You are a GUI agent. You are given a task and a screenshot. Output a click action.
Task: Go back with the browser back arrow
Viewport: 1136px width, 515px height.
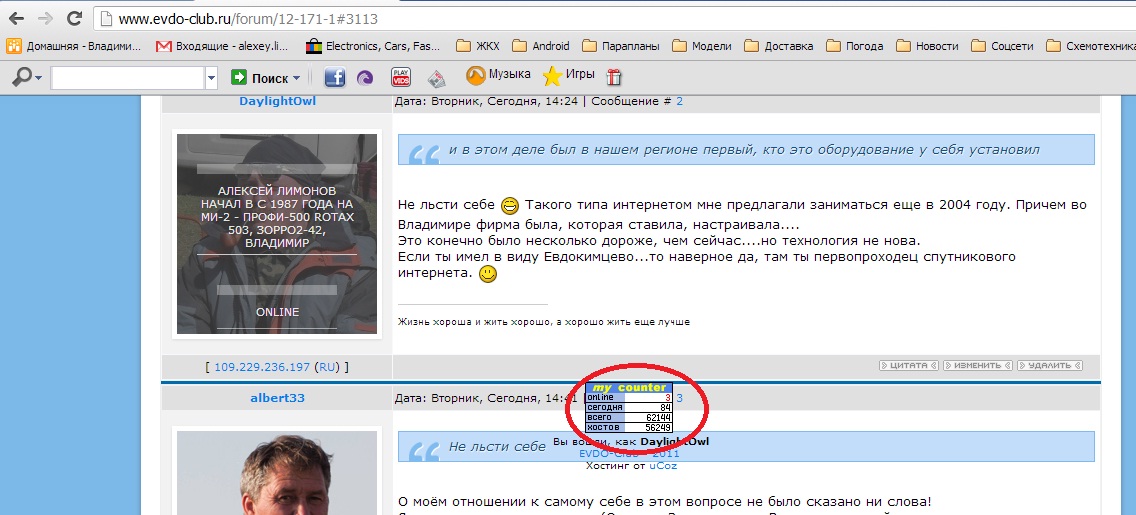click(x=15, y=18)
